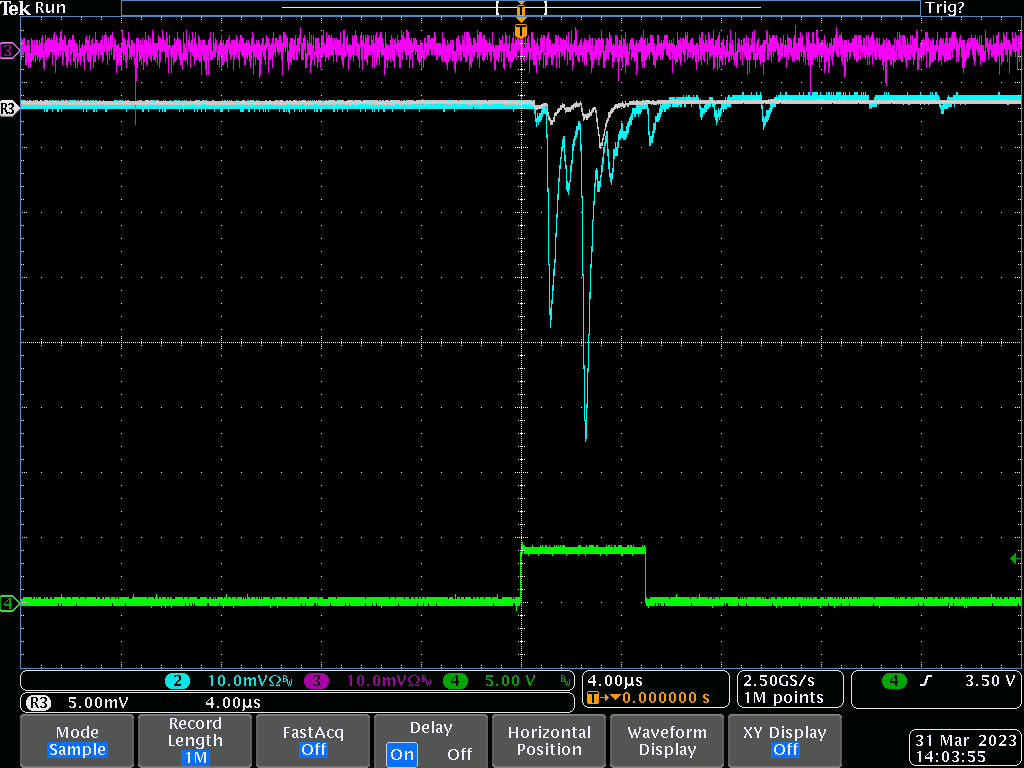Click the cyan channel 2 badge in readout bar
The image size is (1024, 768).
click(x=177, y=681)
